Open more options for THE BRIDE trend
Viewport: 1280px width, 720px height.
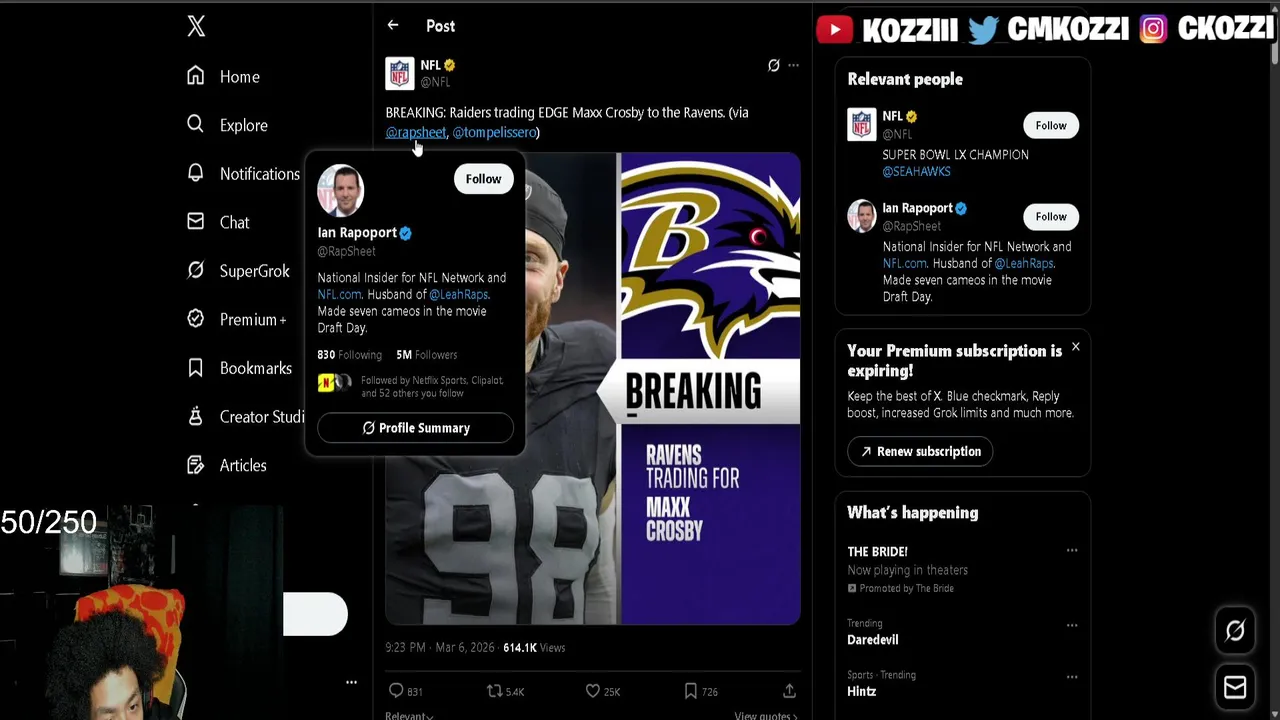(1072, 551)
